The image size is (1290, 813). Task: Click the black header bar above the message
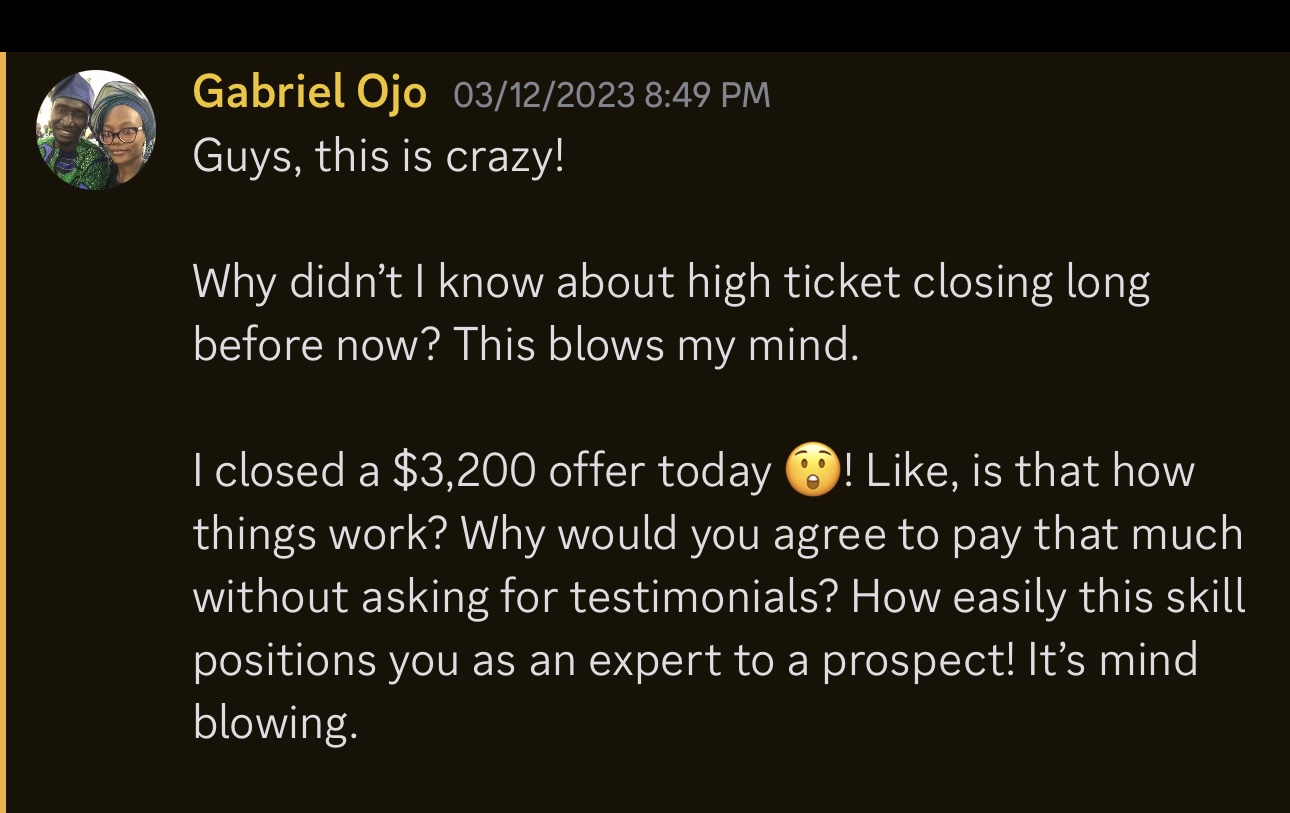[x=645, y=25]
